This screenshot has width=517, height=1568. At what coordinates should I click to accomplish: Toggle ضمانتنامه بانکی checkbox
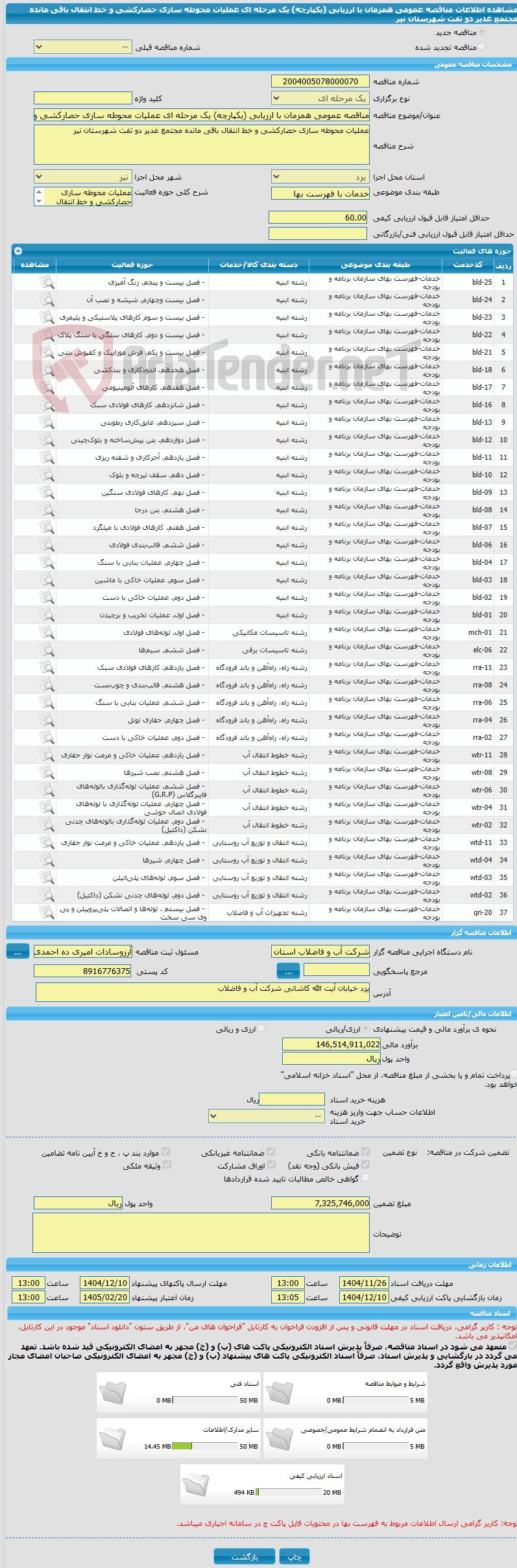click(x=365, y=1152)
